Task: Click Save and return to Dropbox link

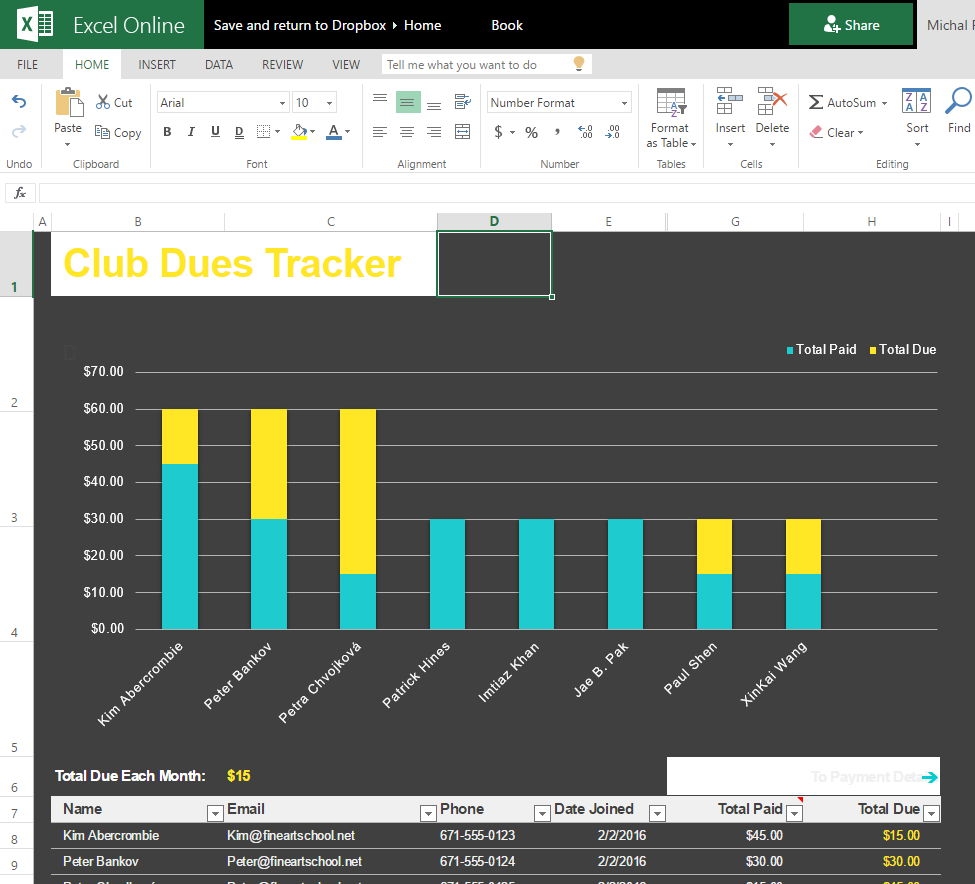Action: [299, 25]
